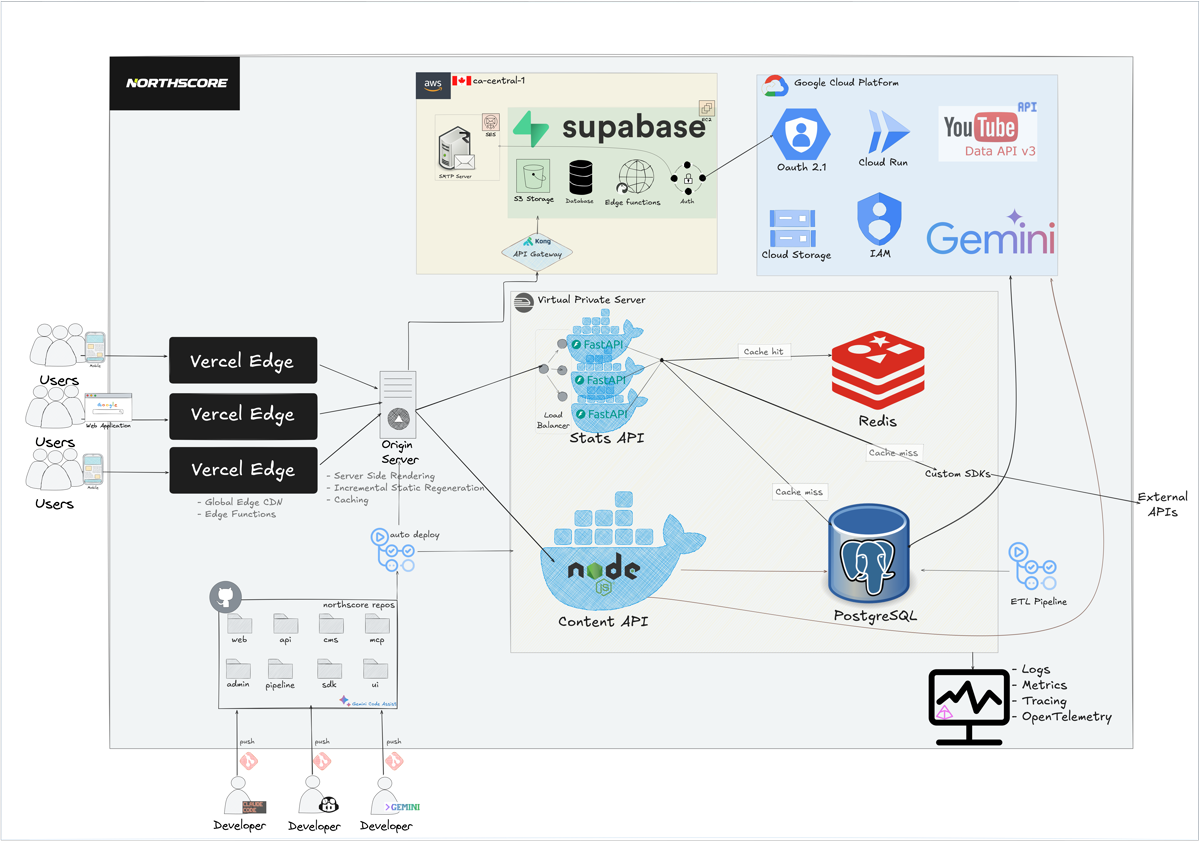Click the Virtual Private Server header
Viewport: 1200px width, 841px height.
point(590,299)
